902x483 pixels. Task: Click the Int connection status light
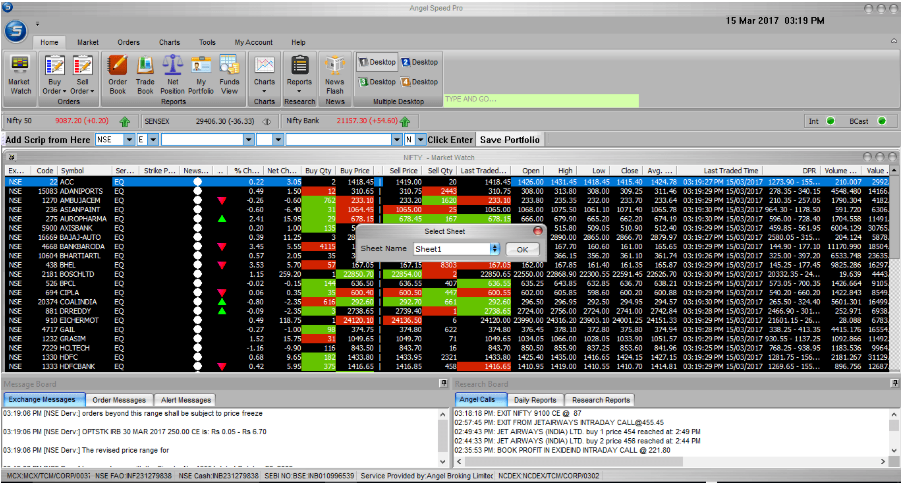tap(830, 121)
